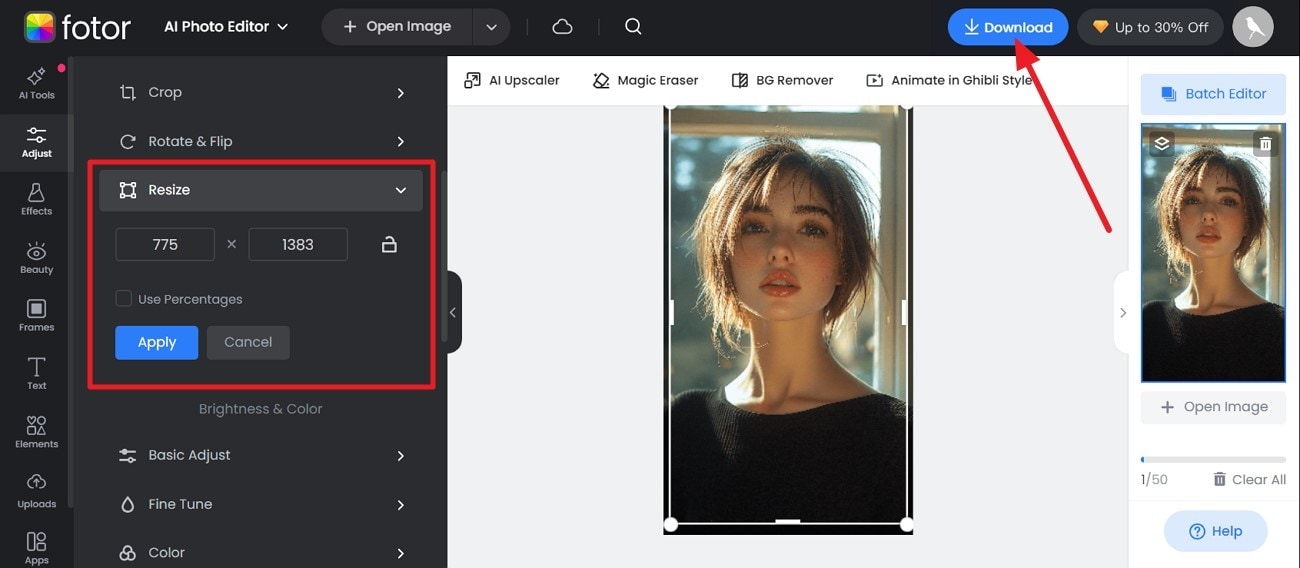
Task: Click the height field showing 1383
Action: tap(298, 244)
